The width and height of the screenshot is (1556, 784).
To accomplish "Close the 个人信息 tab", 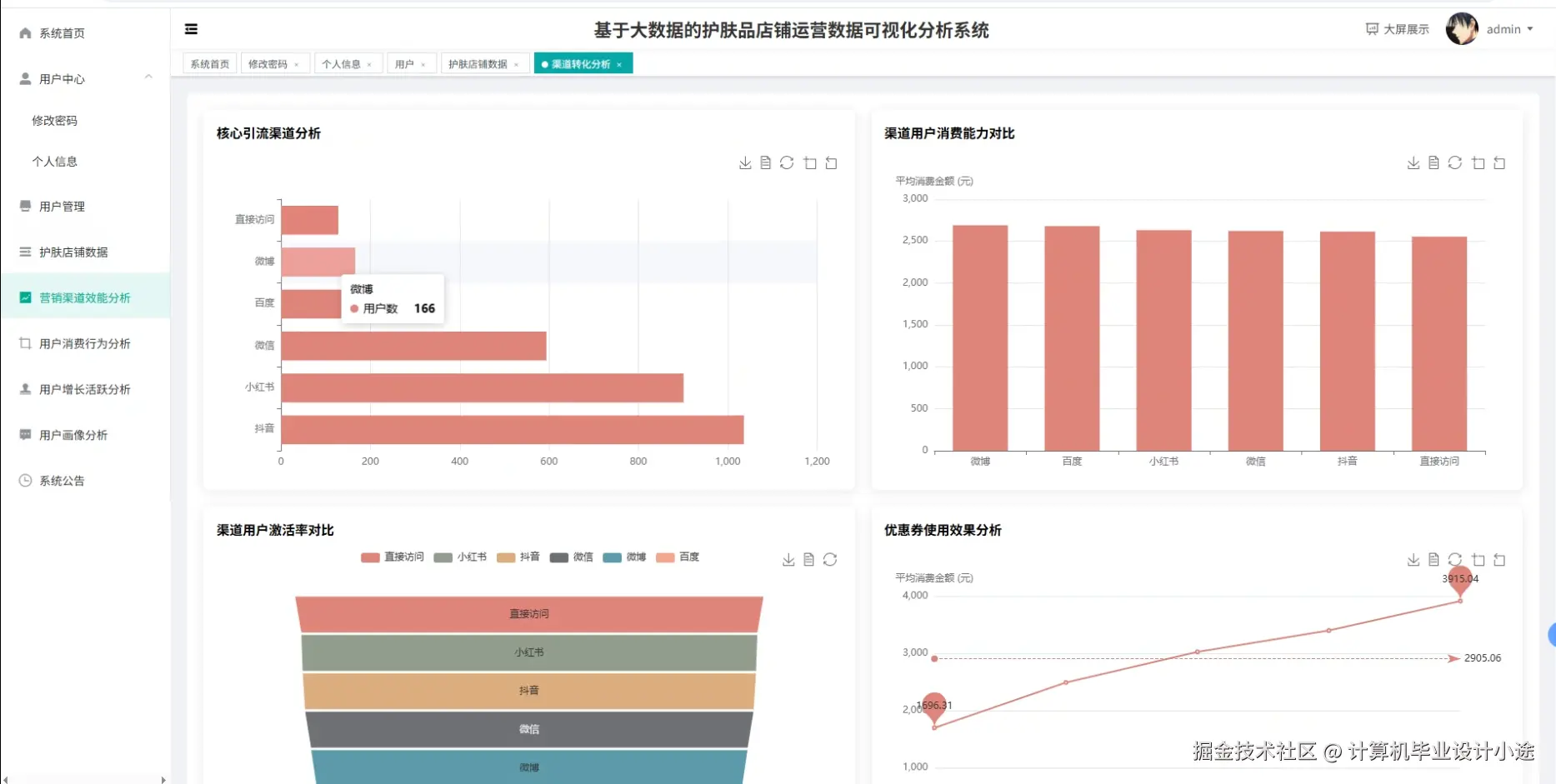I will click(x=370, y=65).
